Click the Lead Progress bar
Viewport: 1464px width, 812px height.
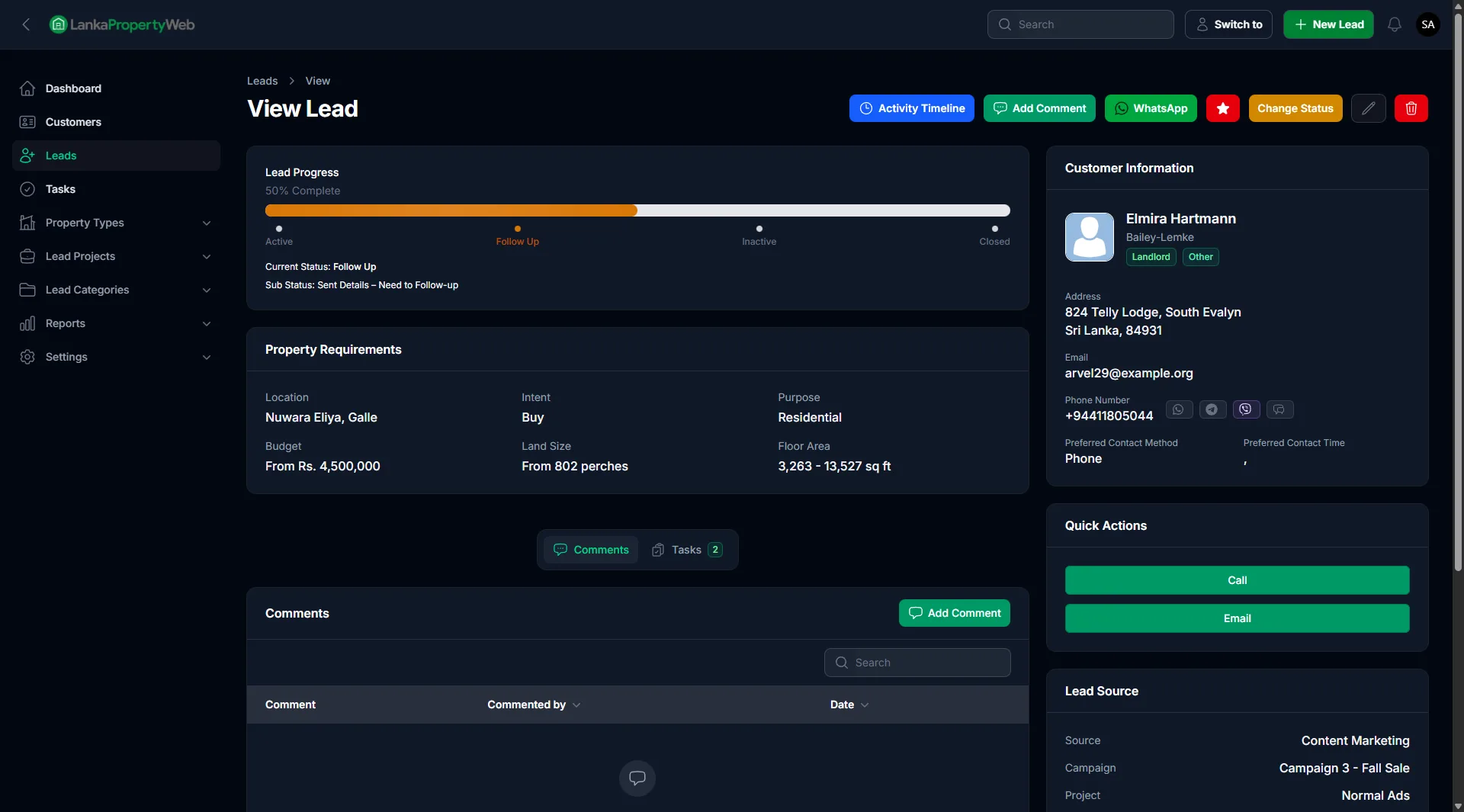[637, 210]
